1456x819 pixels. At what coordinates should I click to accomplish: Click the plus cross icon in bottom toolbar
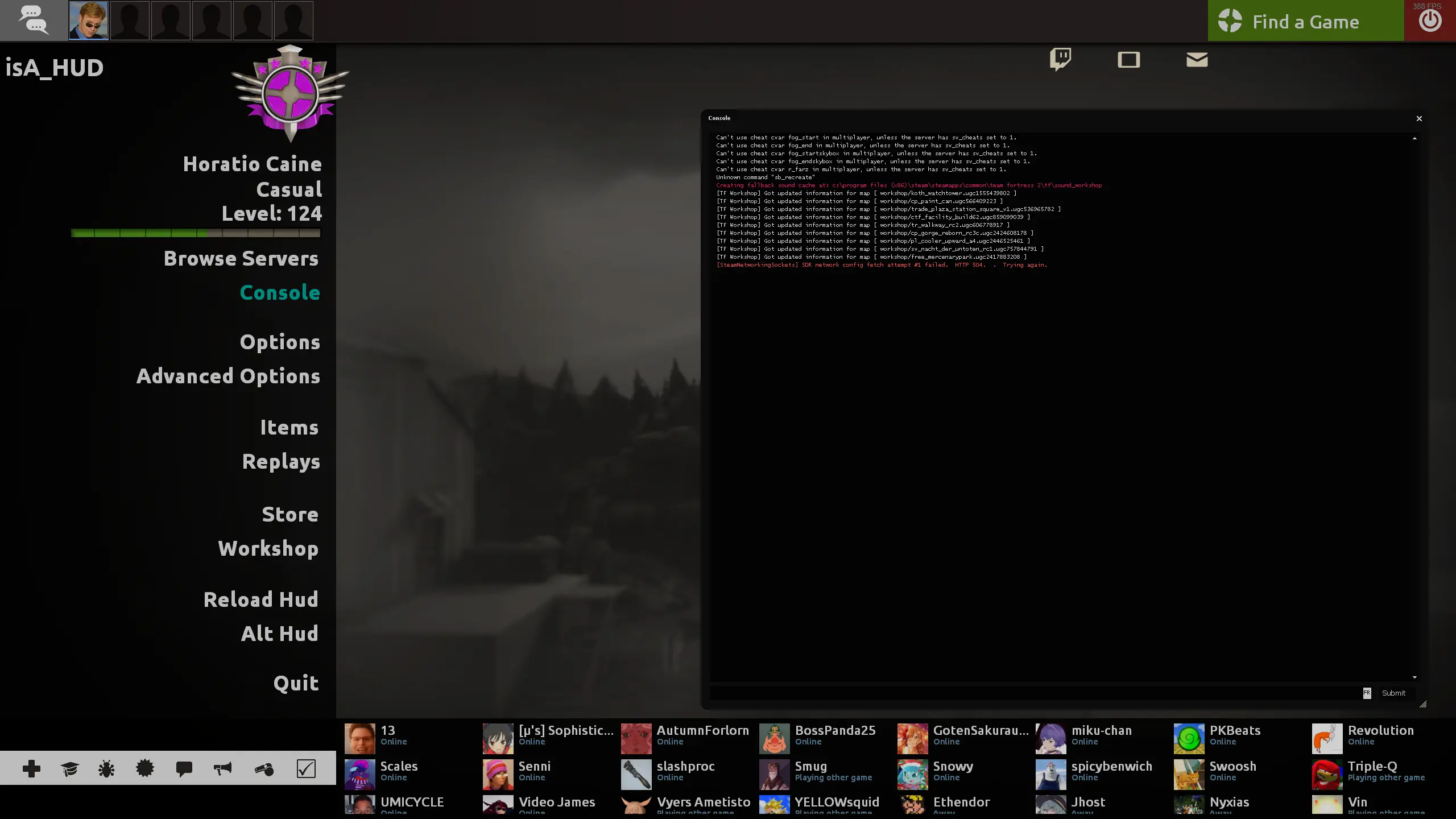click(x=31, y=769)
